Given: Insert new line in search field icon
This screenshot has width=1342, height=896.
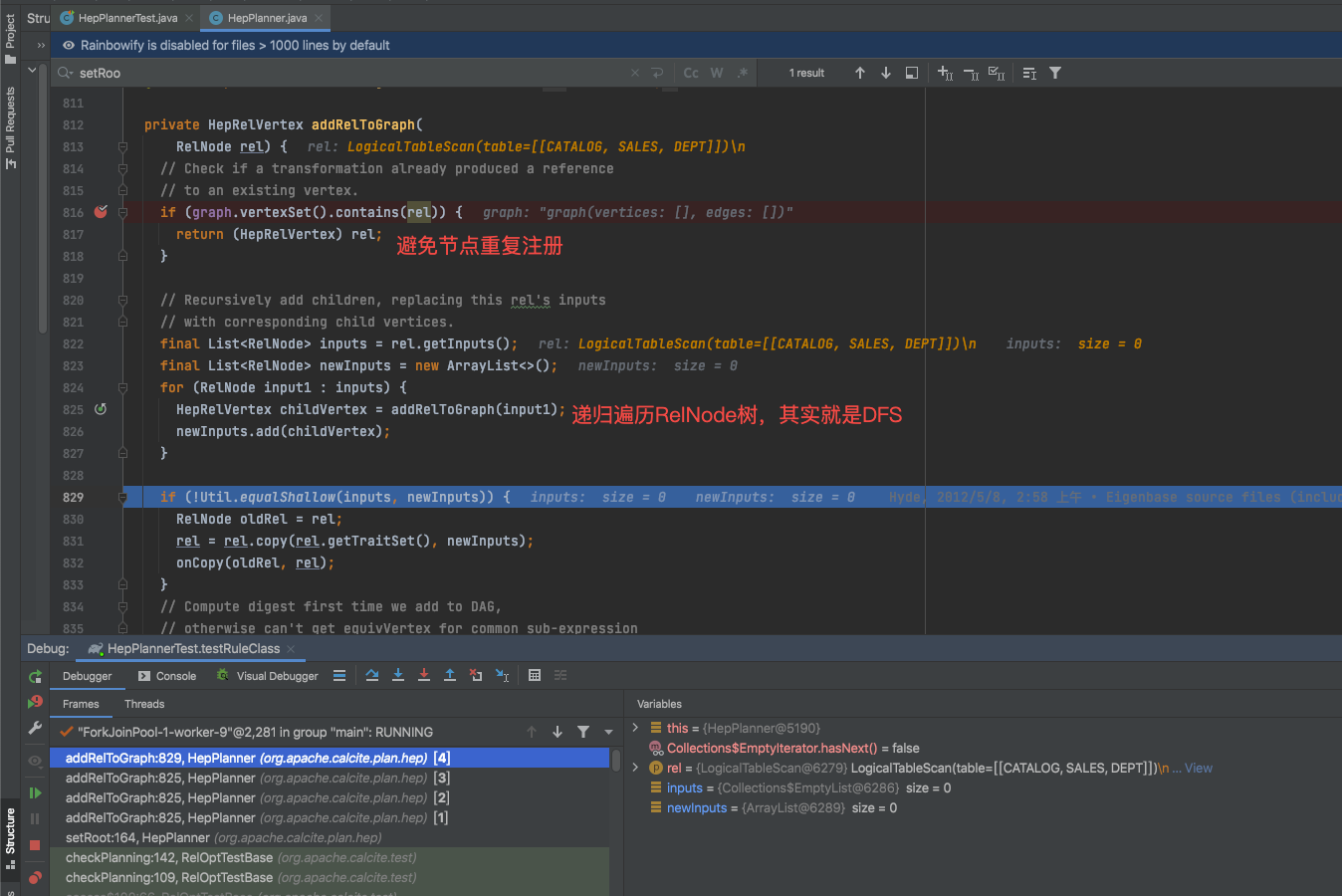Looking at the screenshot, I should tap(657, 73).
